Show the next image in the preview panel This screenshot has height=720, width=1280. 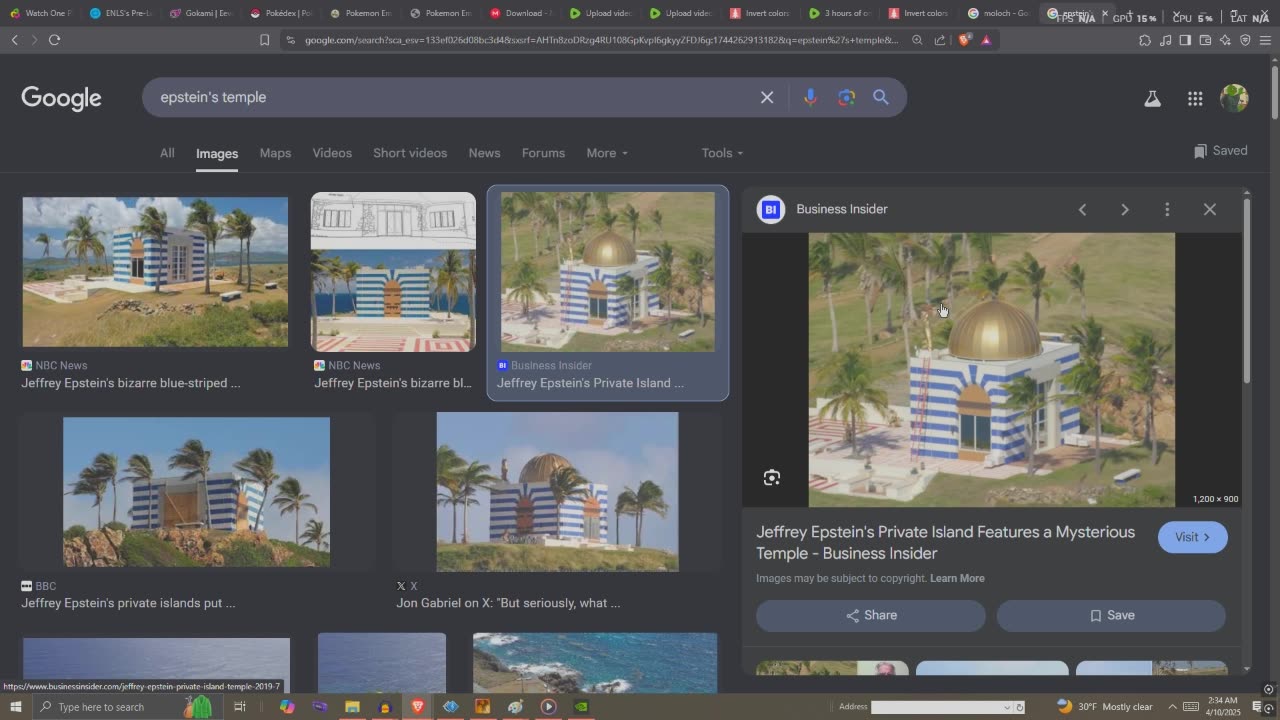tap(1125, 209)
